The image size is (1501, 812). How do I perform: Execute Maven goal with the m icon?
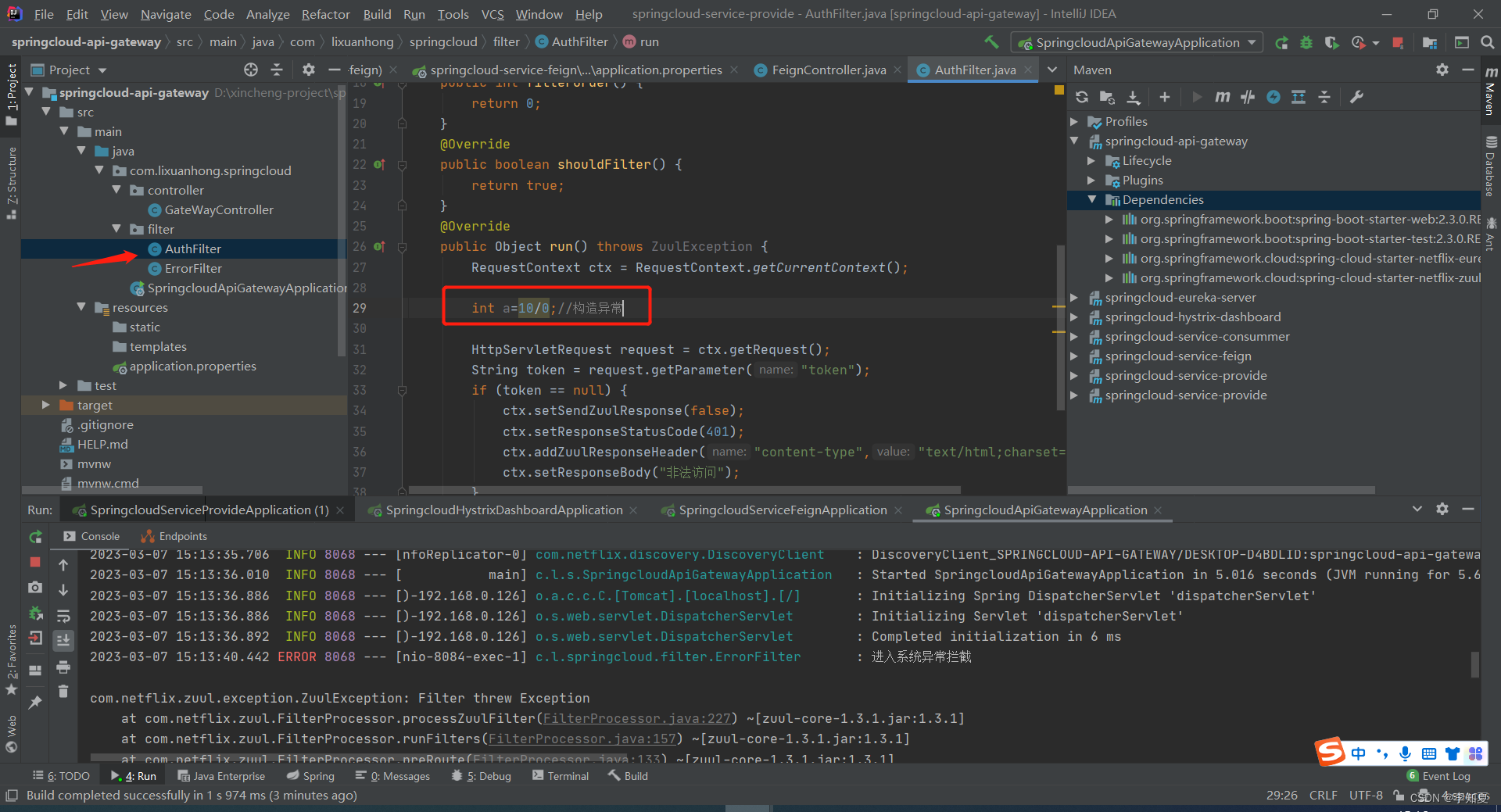point(1222,97)
